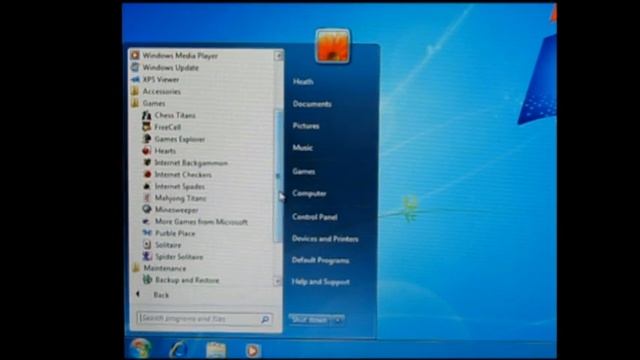Collapse the Maintenance folder label
The width and height of the screenshot is (640, 360).
pyautogui.click(x=165, y=268)
